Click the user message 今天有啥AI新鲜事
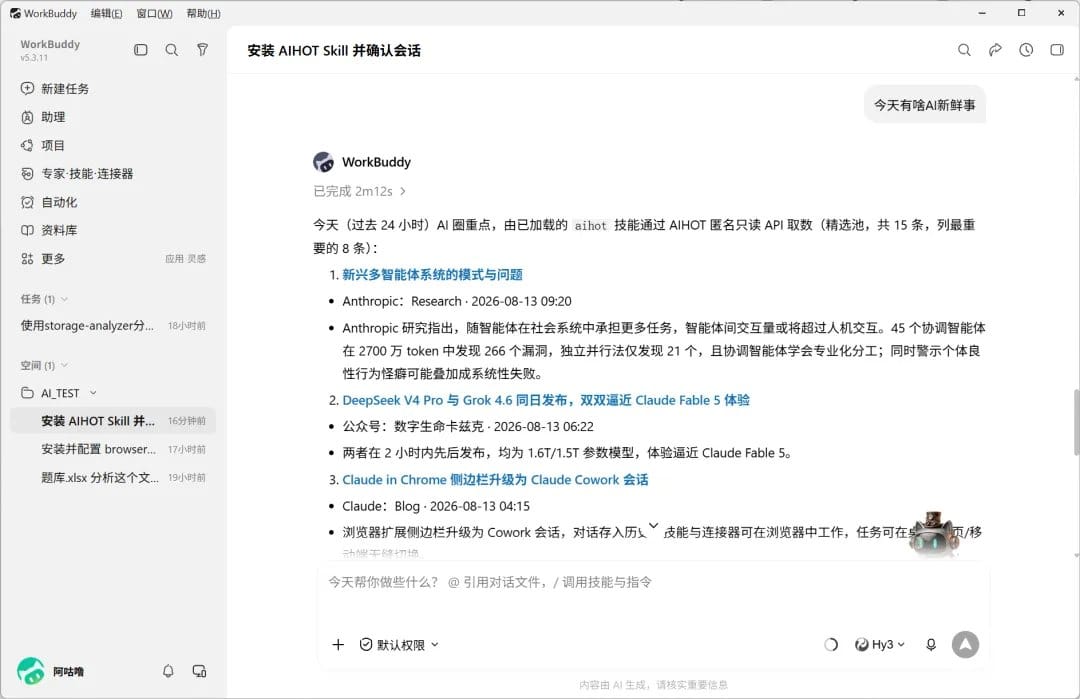 (x=924, y=105)
